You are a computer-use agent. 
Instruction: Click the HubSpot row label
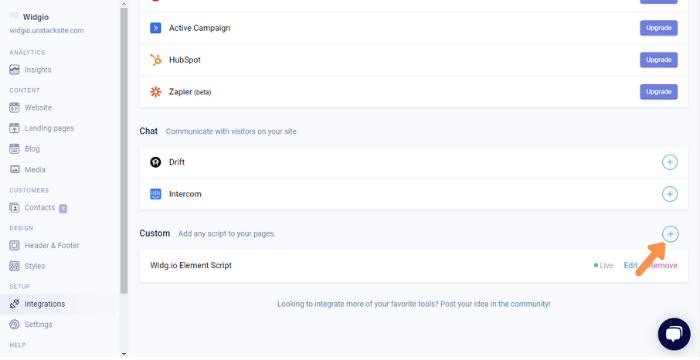(184, 60)
